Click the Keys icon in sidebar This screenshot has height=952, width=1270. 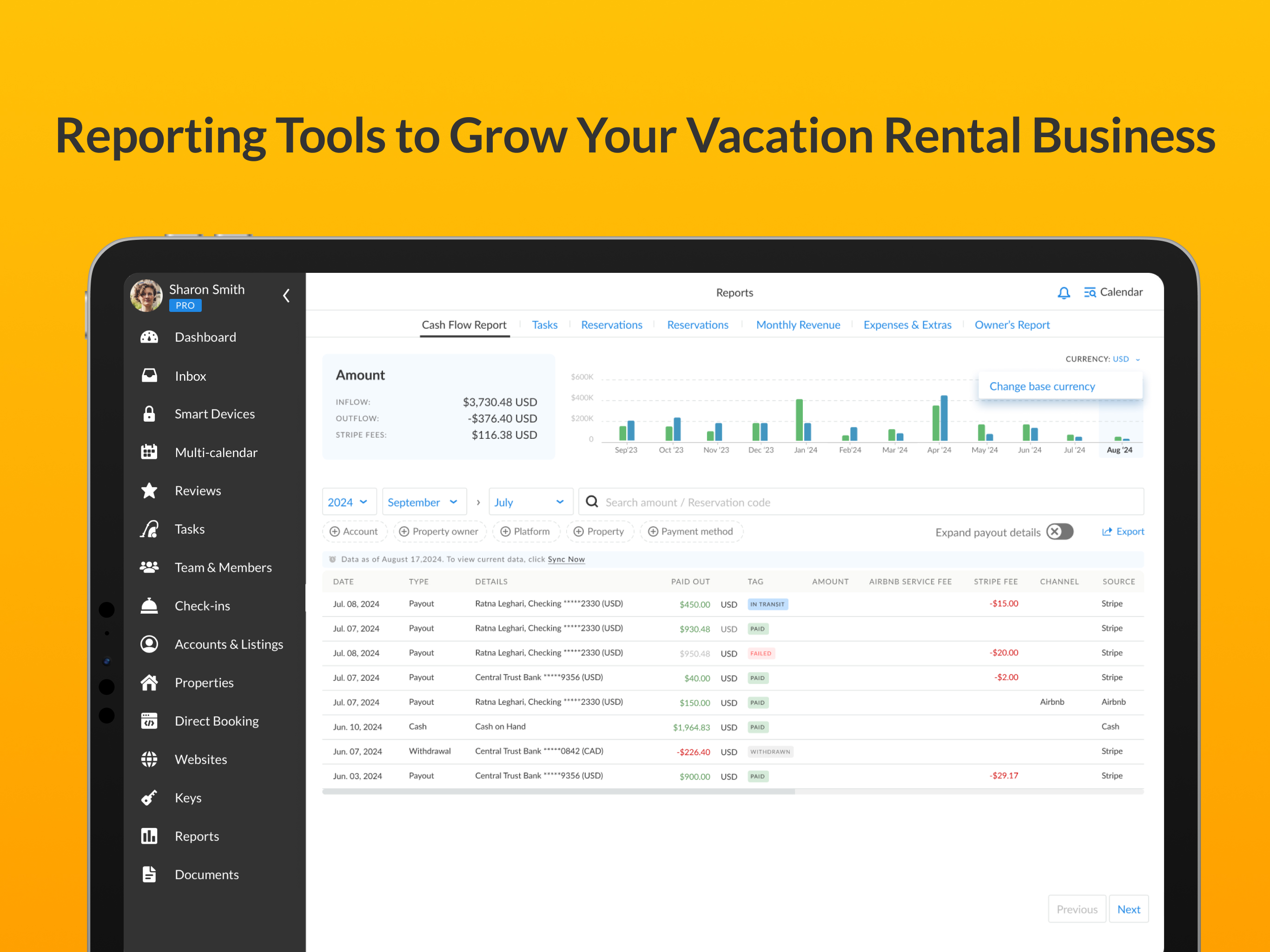[149, 798]
